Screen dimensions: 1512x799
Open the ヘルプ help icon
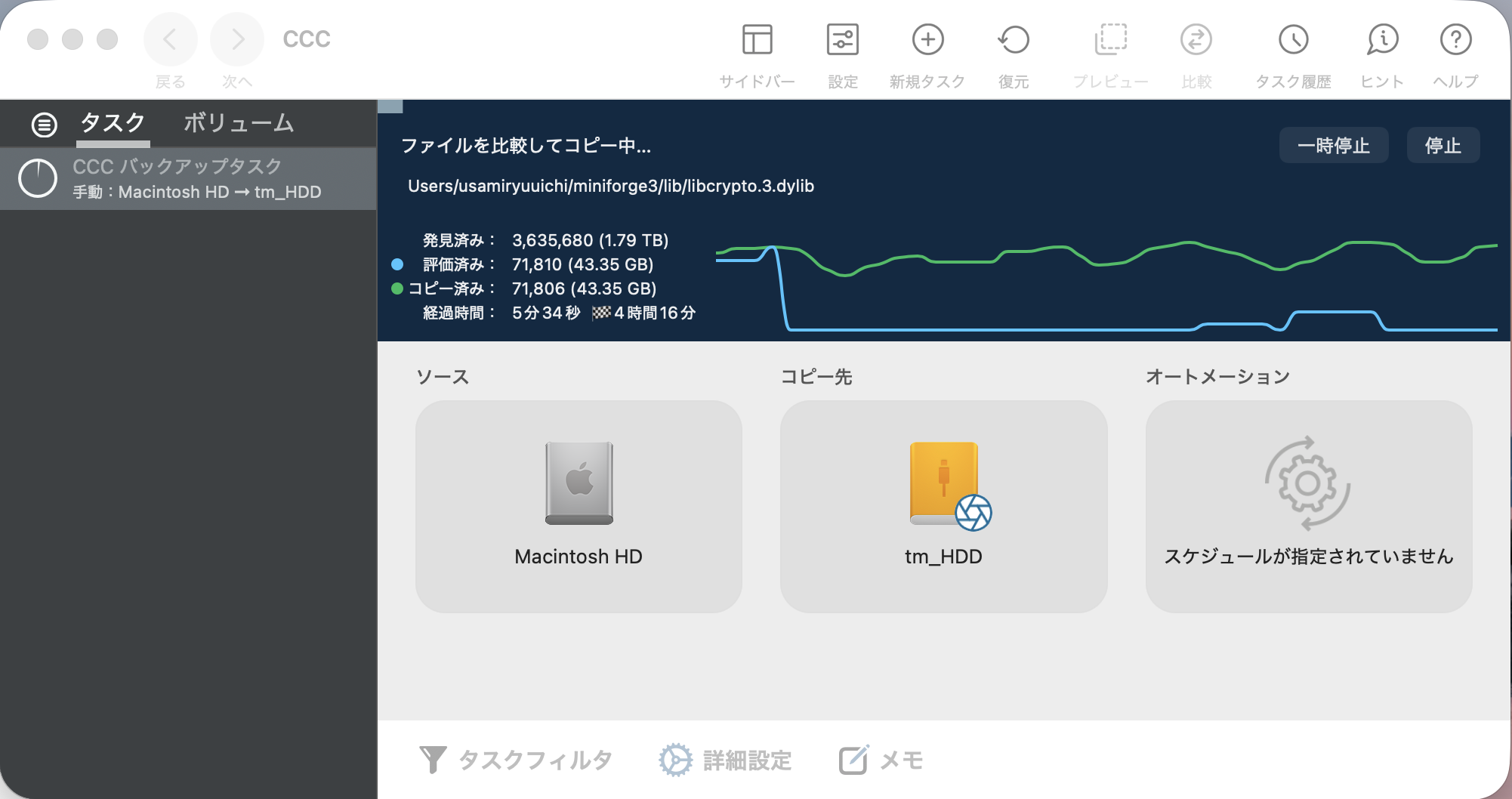[1455, 41]
